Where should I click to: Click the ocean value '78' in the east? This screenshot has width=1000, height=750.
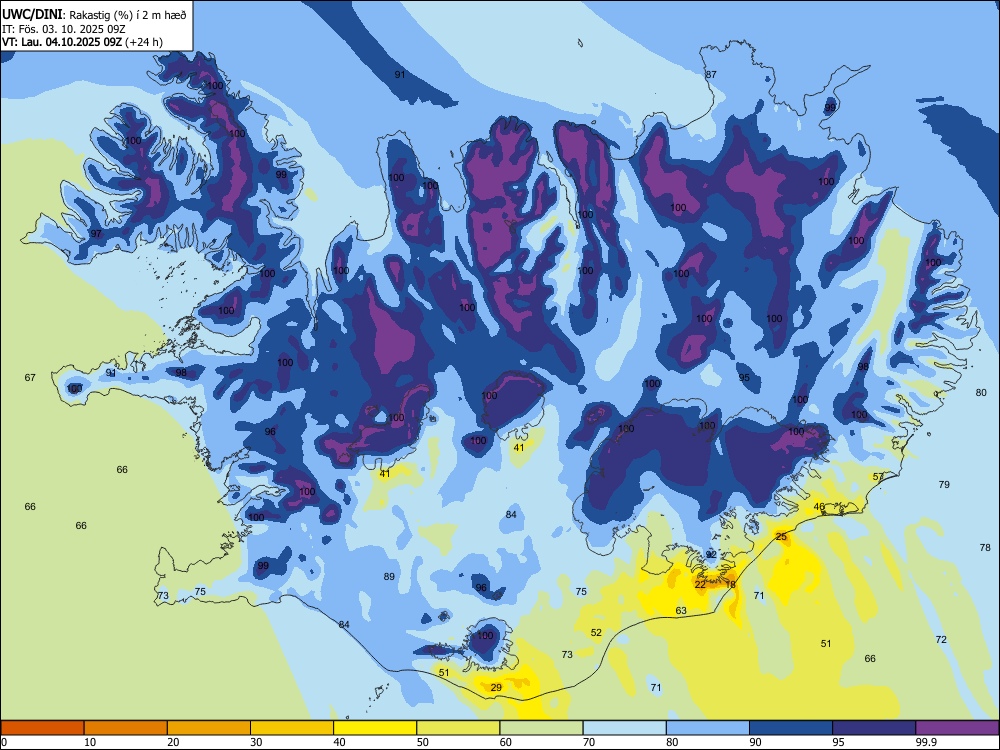pyautogui.click(x=985, y=548)
